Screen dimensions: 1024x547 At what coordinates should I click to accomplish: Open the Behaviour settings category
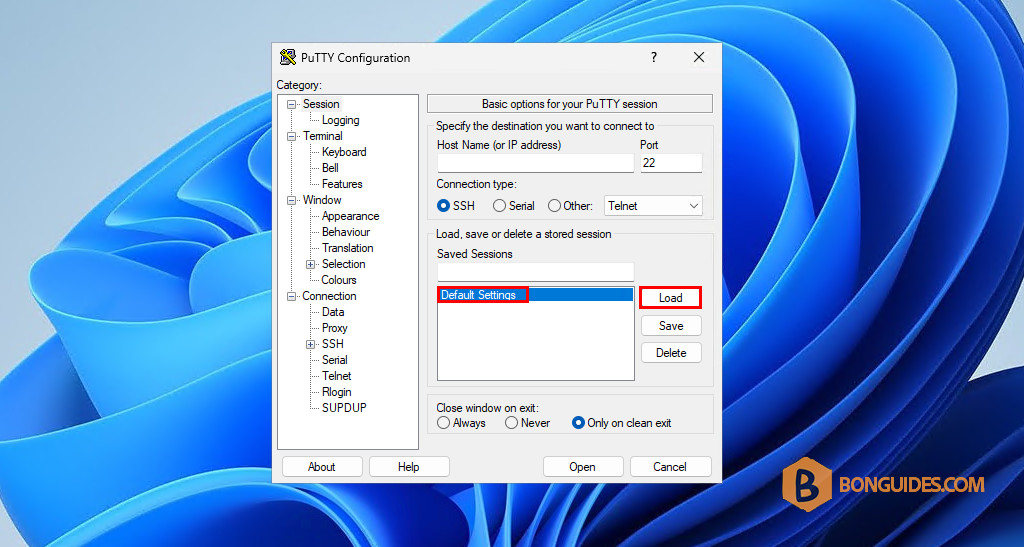point(346,232)
